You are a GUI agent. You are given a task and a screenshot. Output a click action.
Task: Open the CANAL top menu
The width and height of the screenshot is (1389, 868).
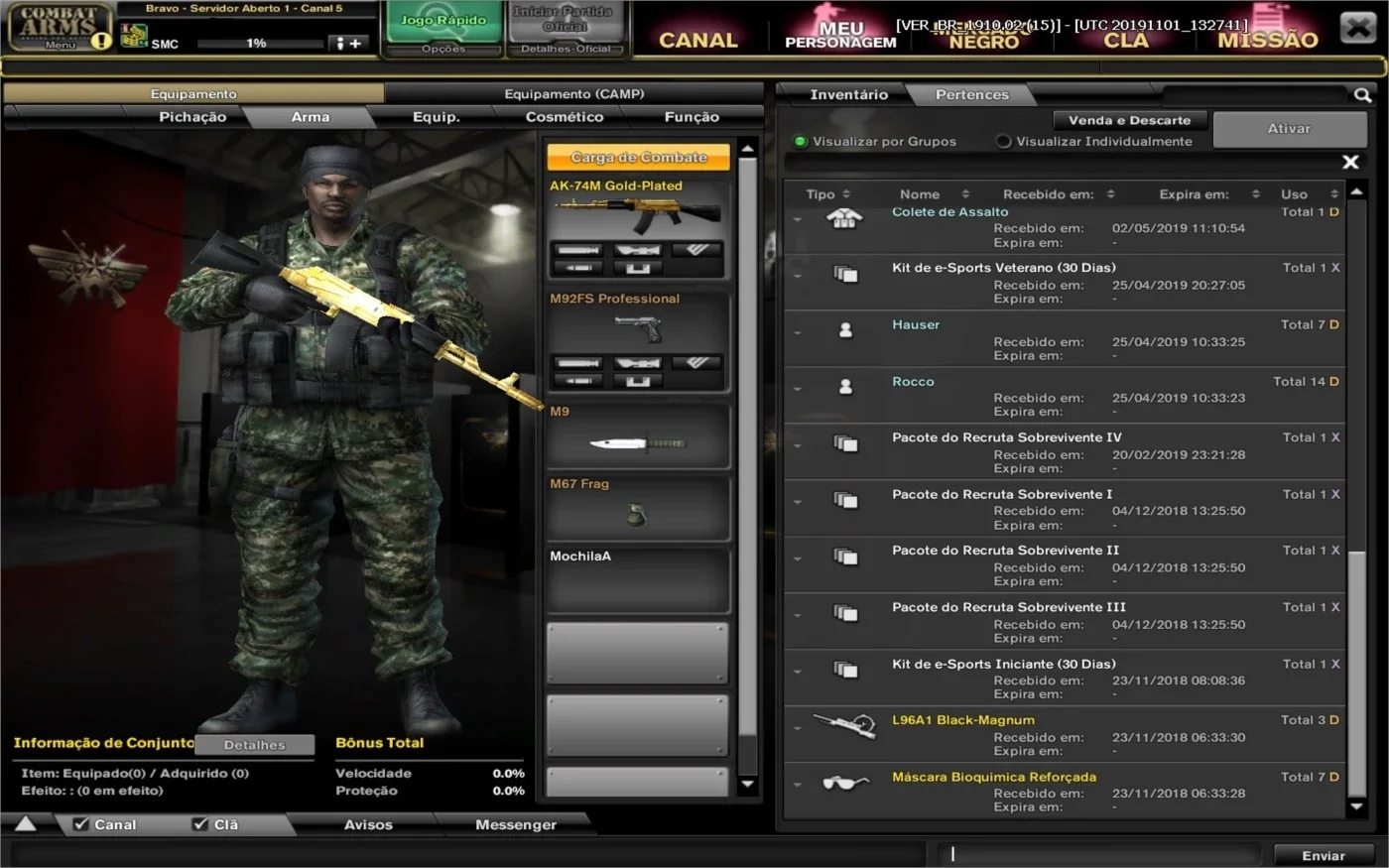pyautogui.click(x=698, y=41)
